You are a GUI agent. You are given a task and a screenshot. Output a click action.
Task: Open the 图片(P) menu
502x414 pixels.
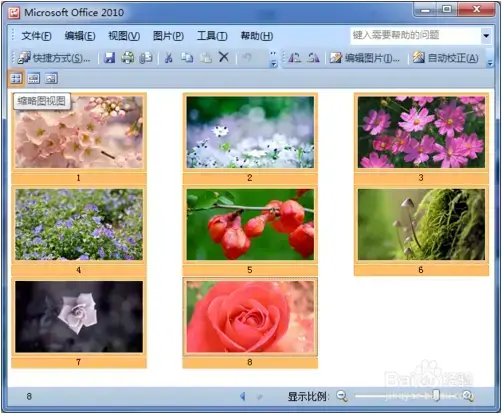click(168, 36)
